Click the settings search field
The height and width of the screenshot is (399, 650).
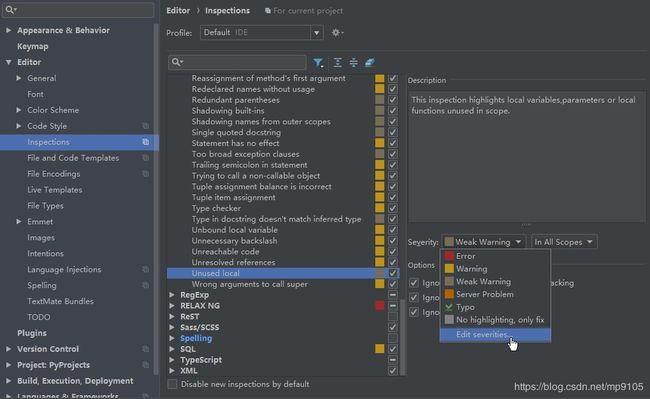pyautogui.click(x=78, y=10)
